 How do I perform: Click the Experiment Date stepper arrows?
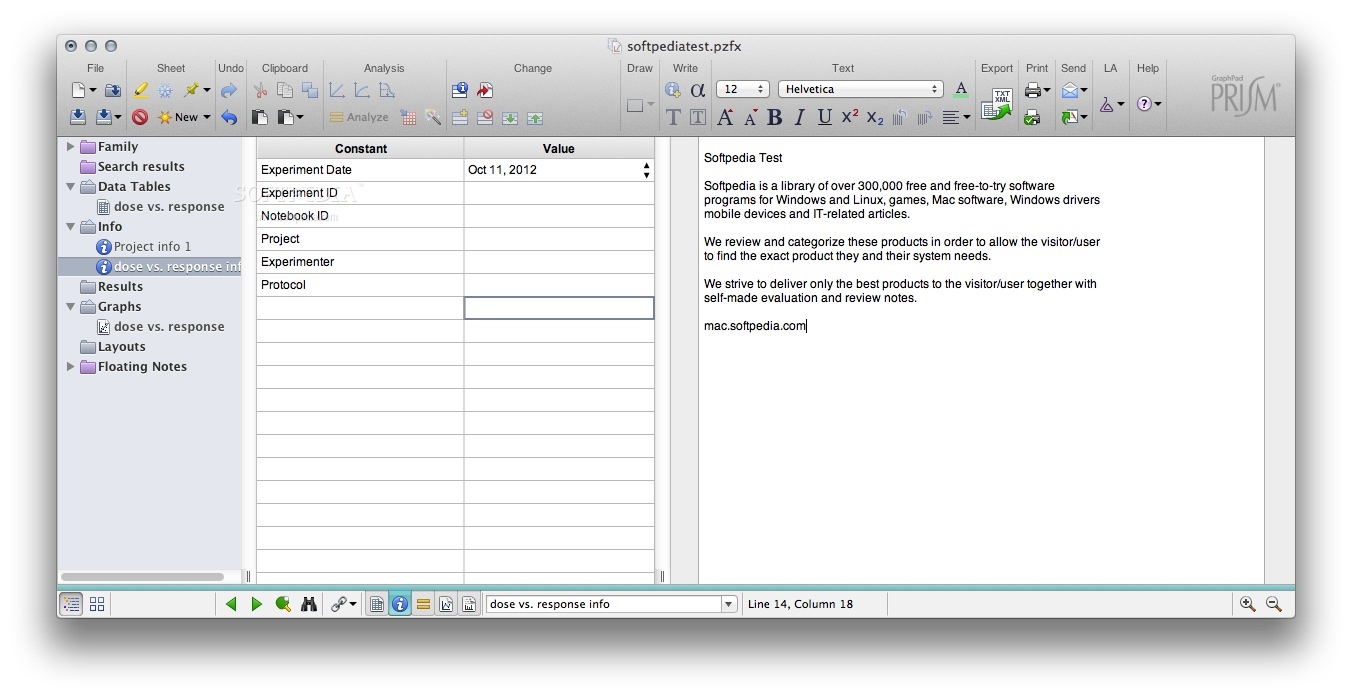(647, 170)
